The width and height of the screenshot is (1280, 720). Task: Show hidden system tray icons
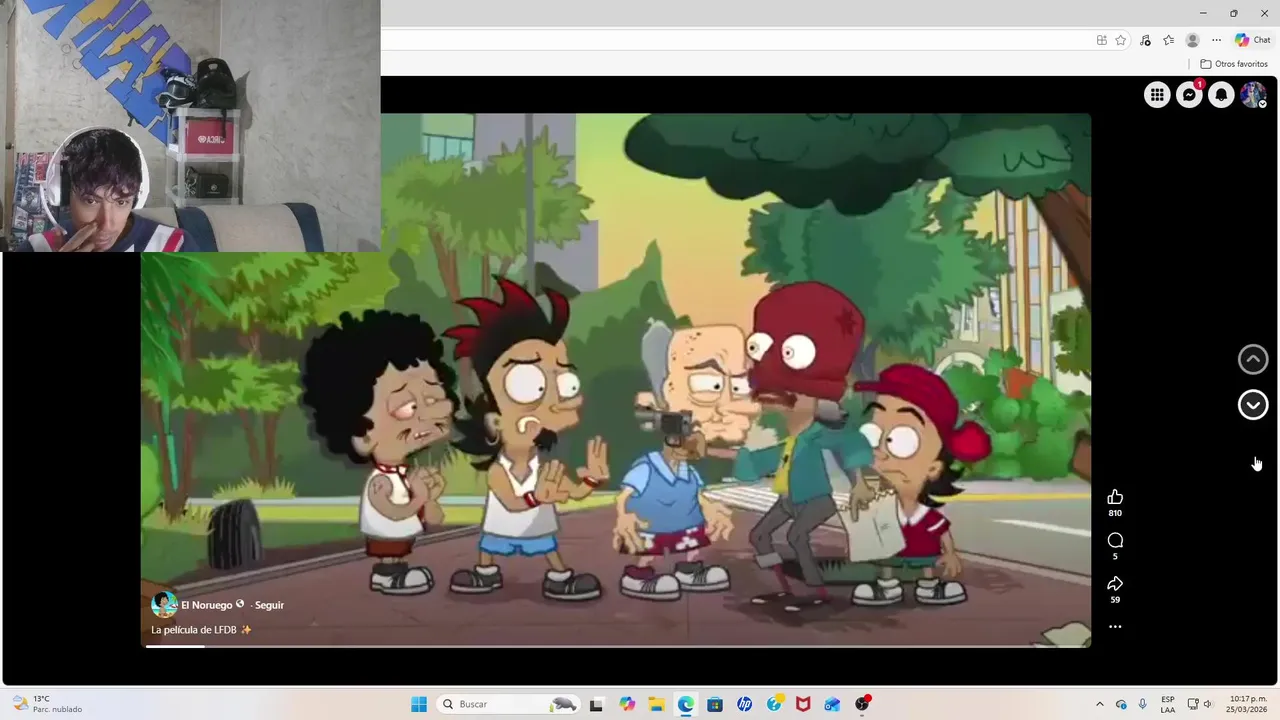pyautogui.click(x=1100, y=704)
